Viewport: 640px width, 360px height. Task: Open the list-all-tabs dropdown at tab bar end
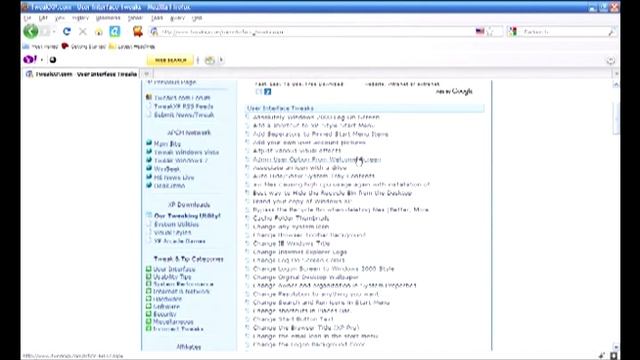click(x=616, y=74)
